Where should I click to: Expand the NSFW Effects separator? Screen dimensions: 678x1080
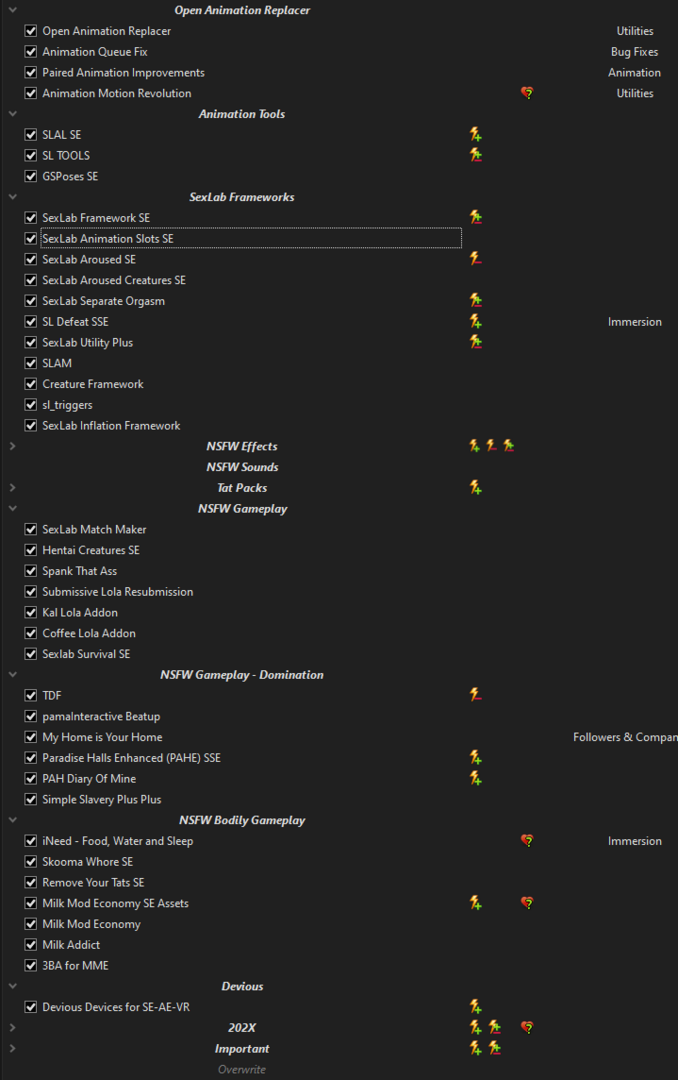click(12, 446)
